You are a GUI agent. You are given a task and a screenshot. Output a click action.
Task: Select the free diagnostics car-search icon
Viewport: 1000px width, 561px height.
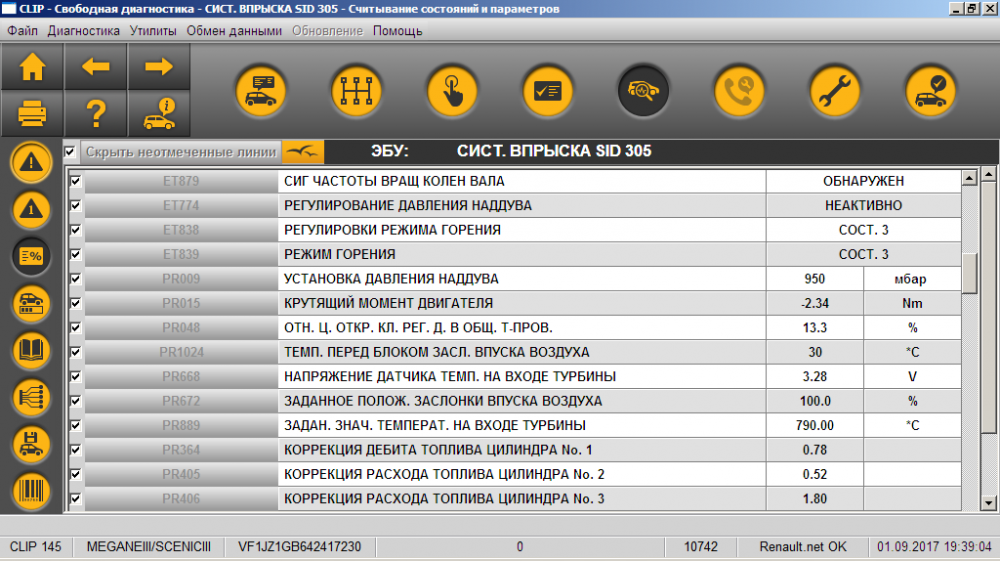[643, 91]
